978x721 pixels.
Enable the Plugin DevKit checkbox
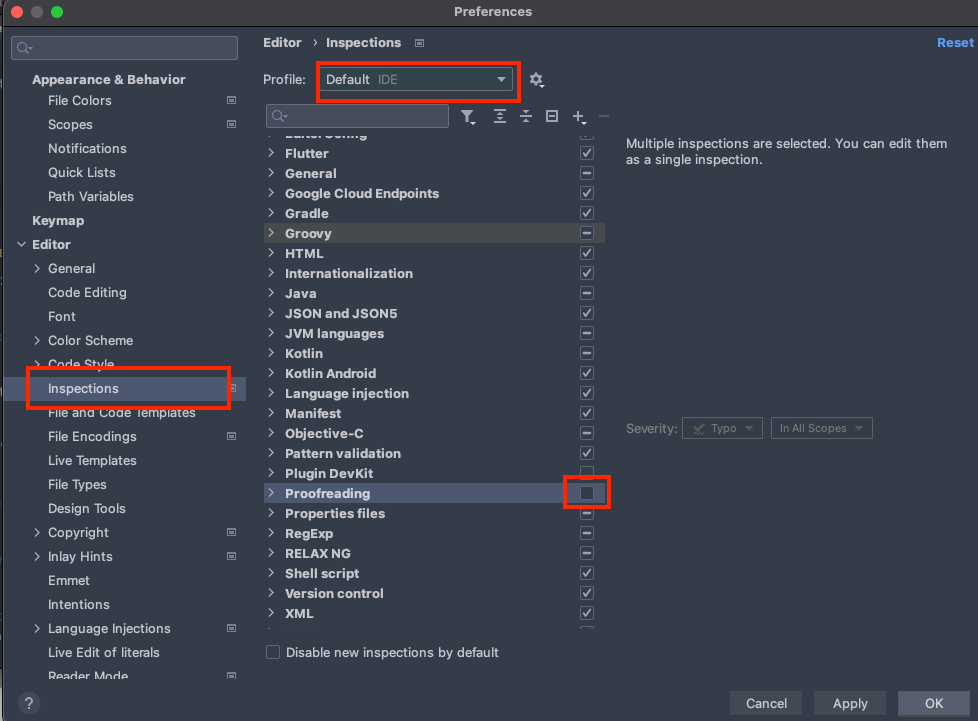point(587,472)
